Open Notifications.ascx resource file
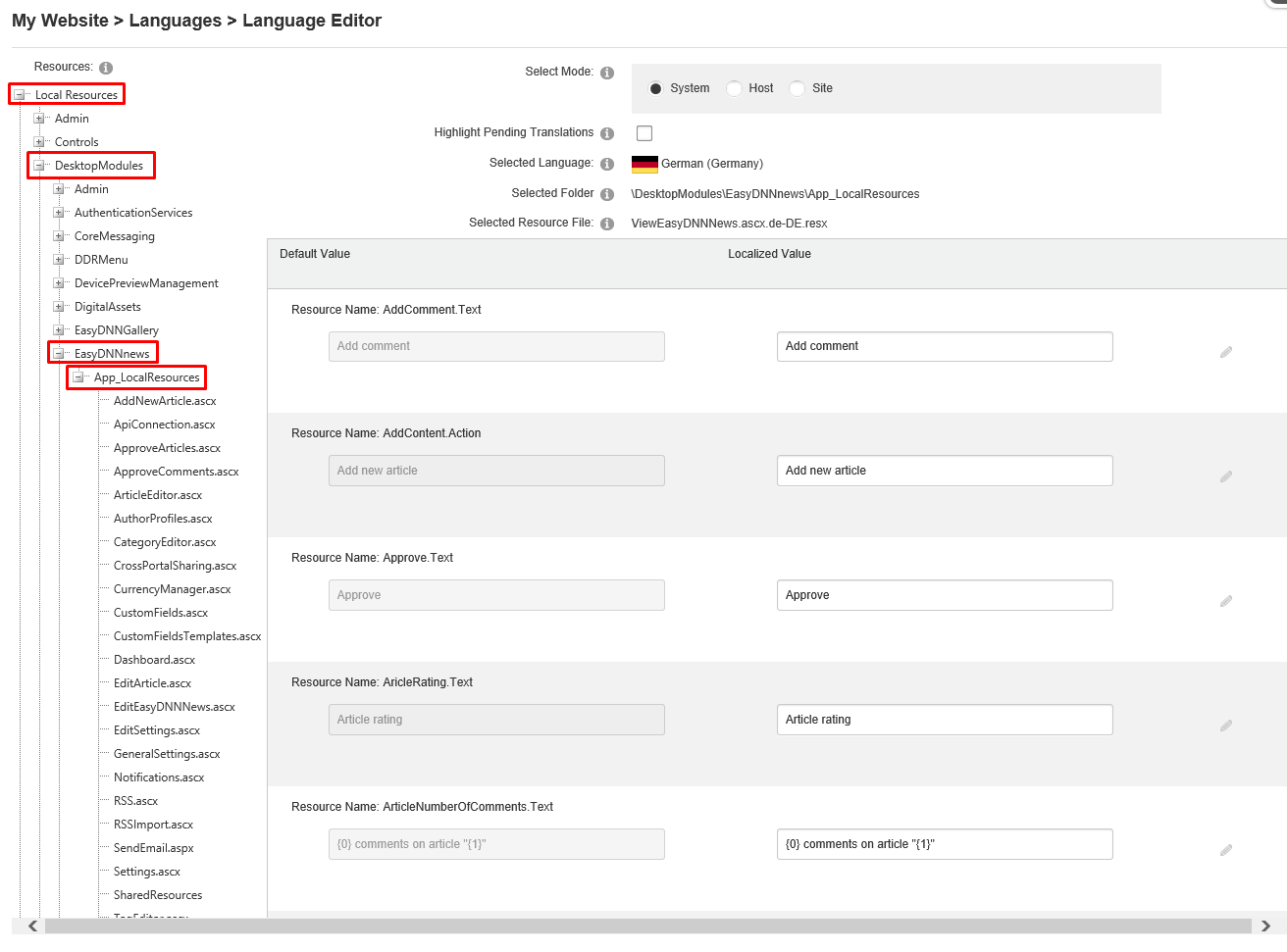Image resolution: width=1287 pixels, height=952 pixels. point(159,777)
